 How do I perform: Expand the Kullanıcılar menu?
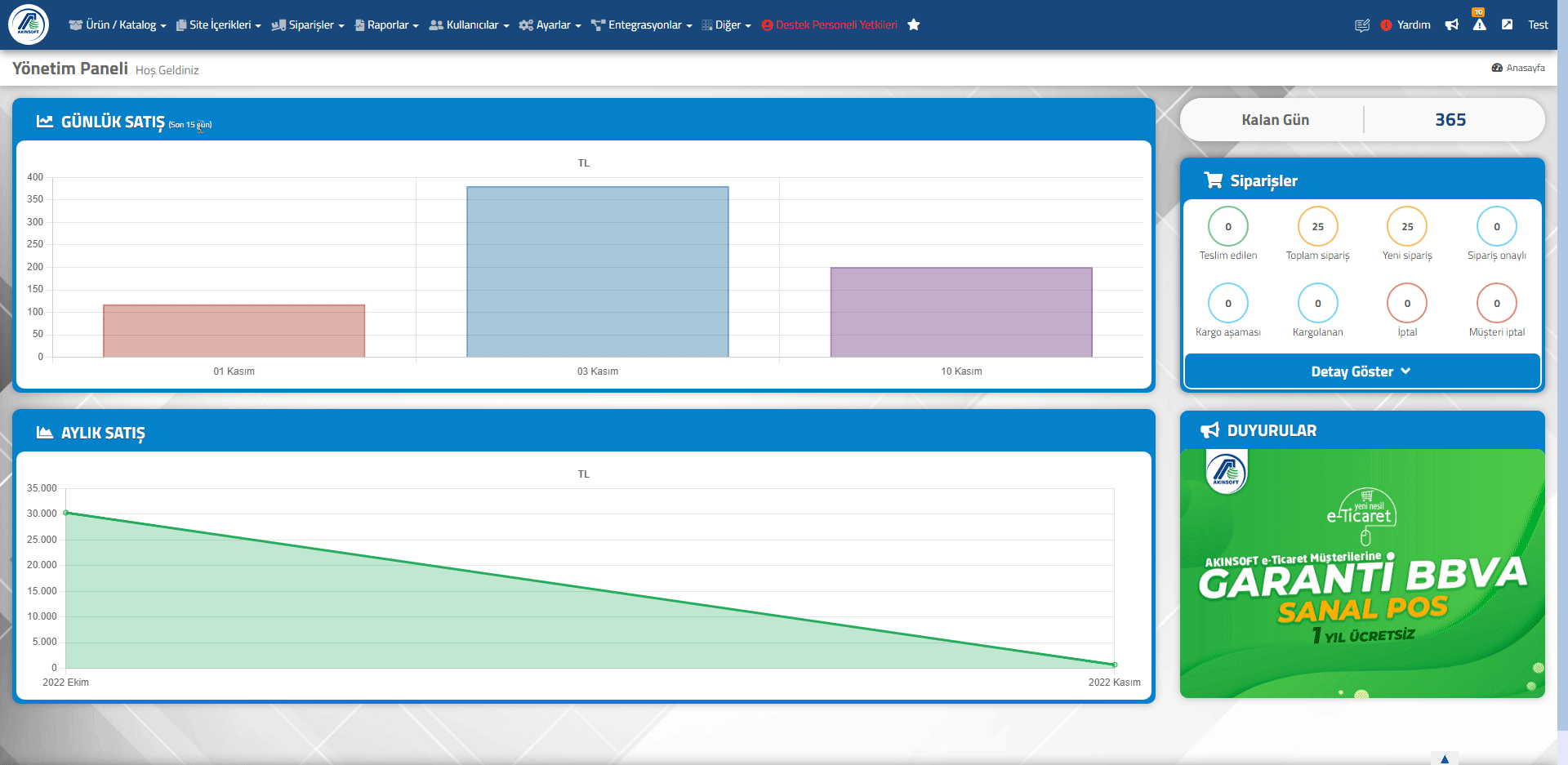[470, 25]
